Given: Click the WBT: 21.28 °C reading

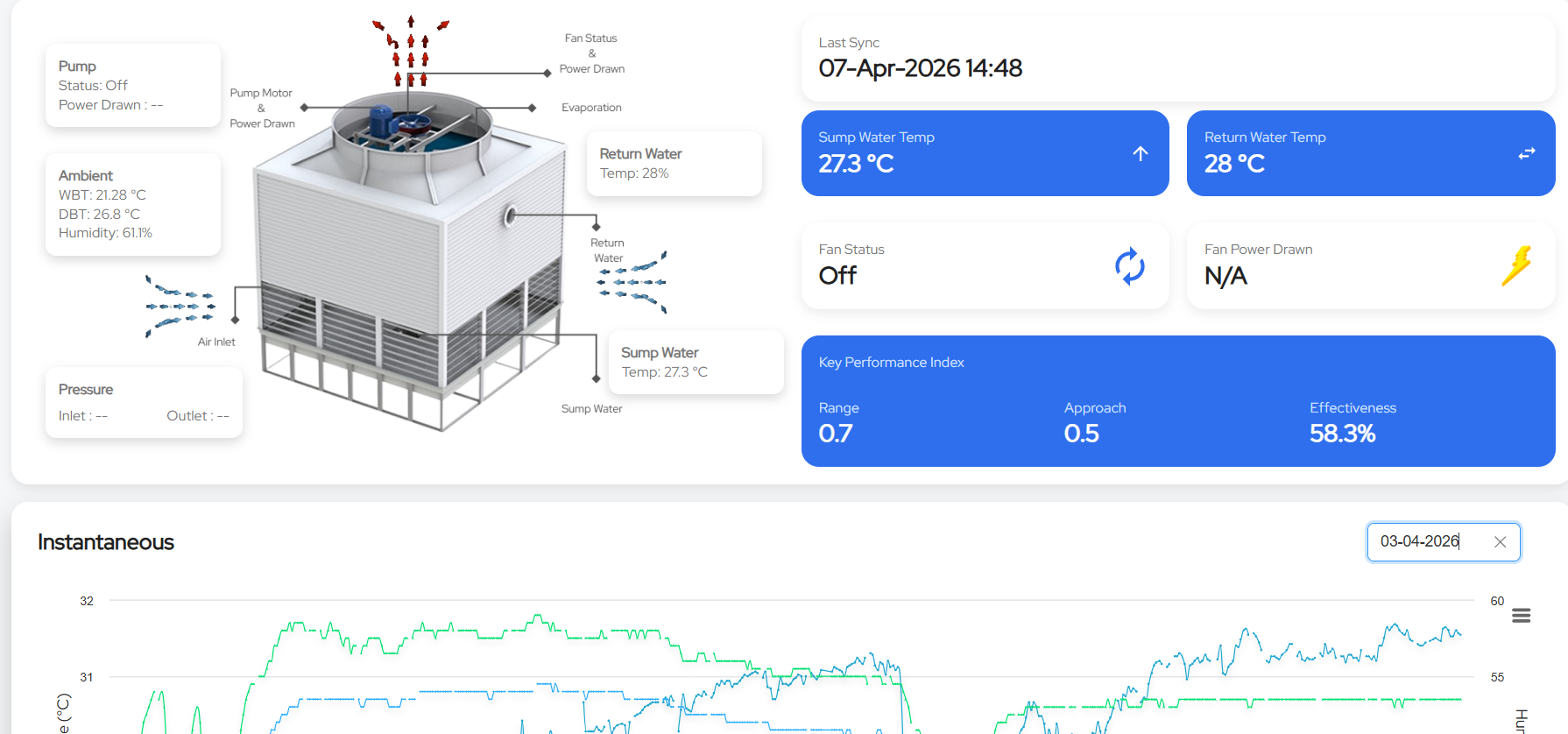Looking at the screenshot, I should (102, 194).
